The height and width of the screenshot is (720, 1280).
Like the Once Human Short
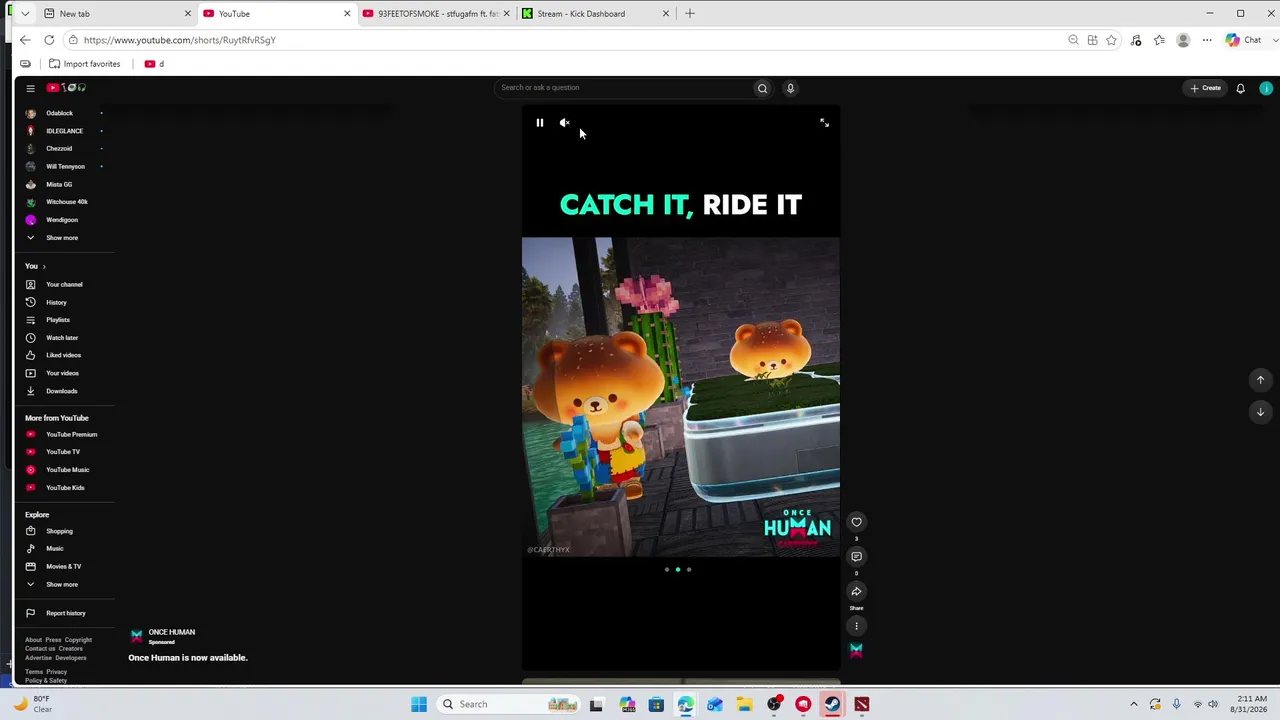pos(856,522)
